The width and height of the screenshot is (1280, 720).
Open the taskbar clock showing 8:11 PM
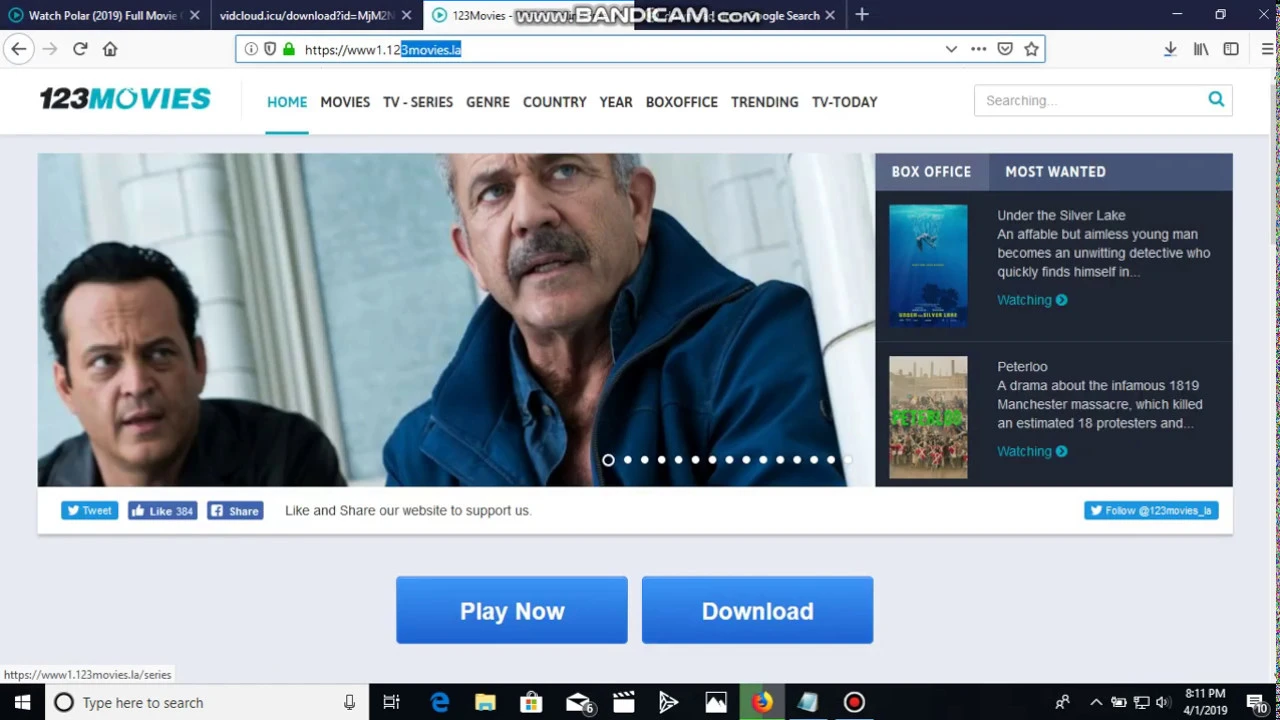(x=1205, y=702)
